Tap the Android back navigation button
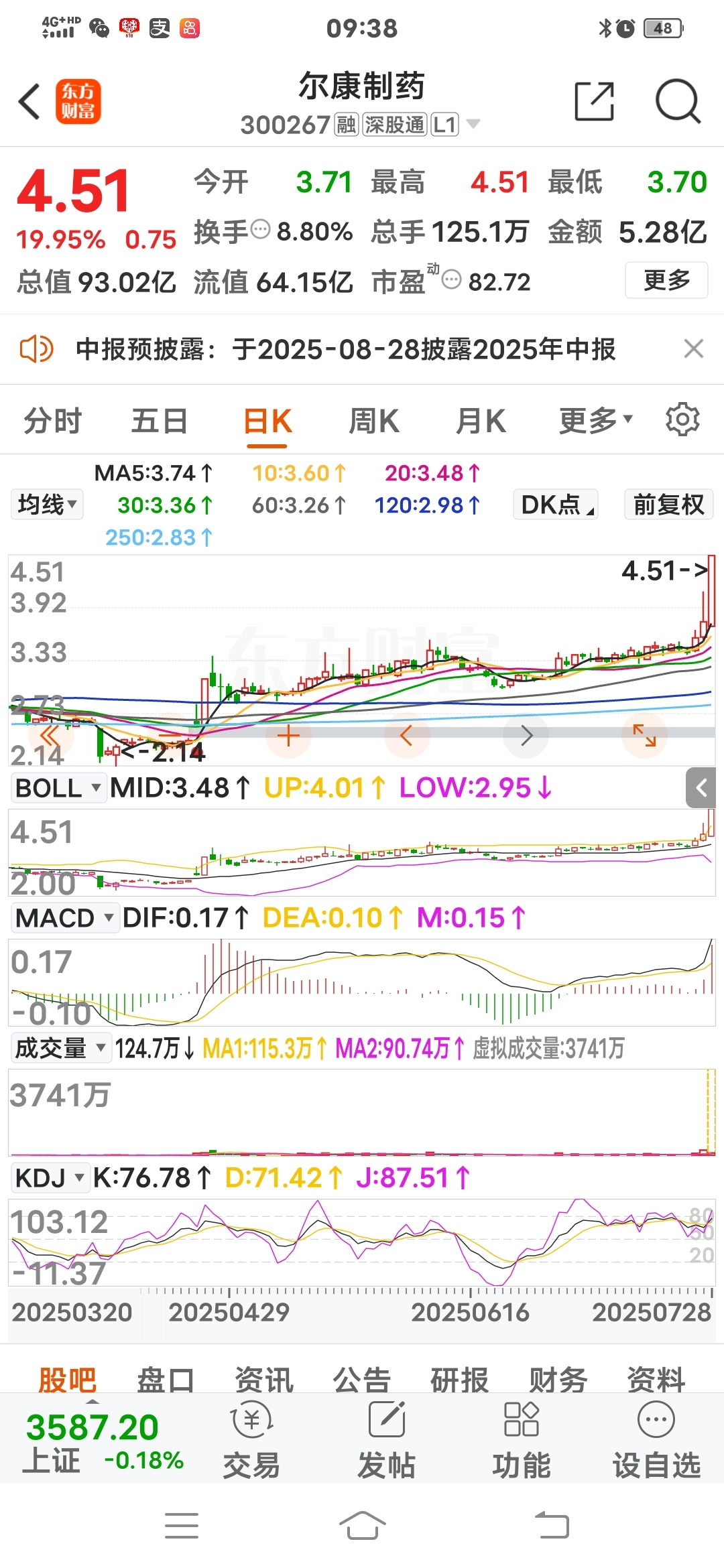The image size is (724, 1568). [552, 1526]
